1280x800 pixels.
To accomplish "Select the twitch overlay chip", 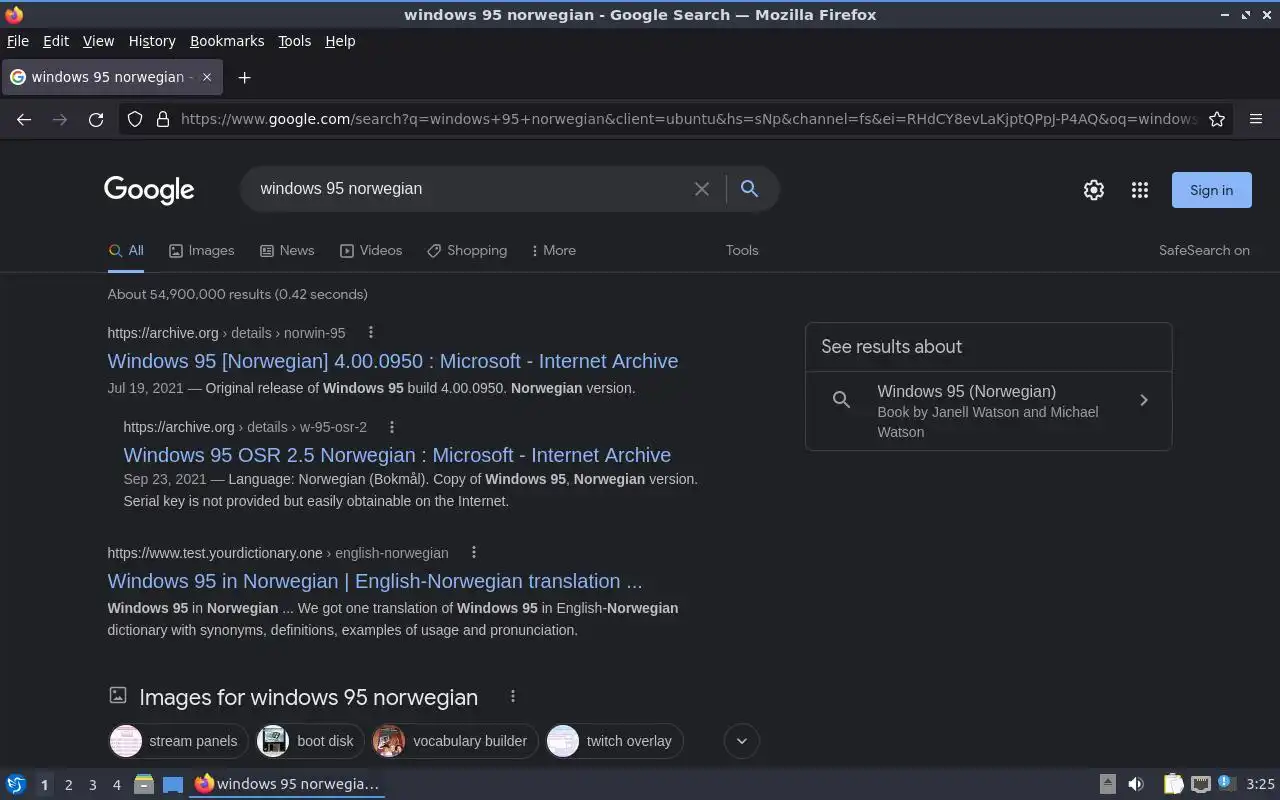I will pos(614,741).
